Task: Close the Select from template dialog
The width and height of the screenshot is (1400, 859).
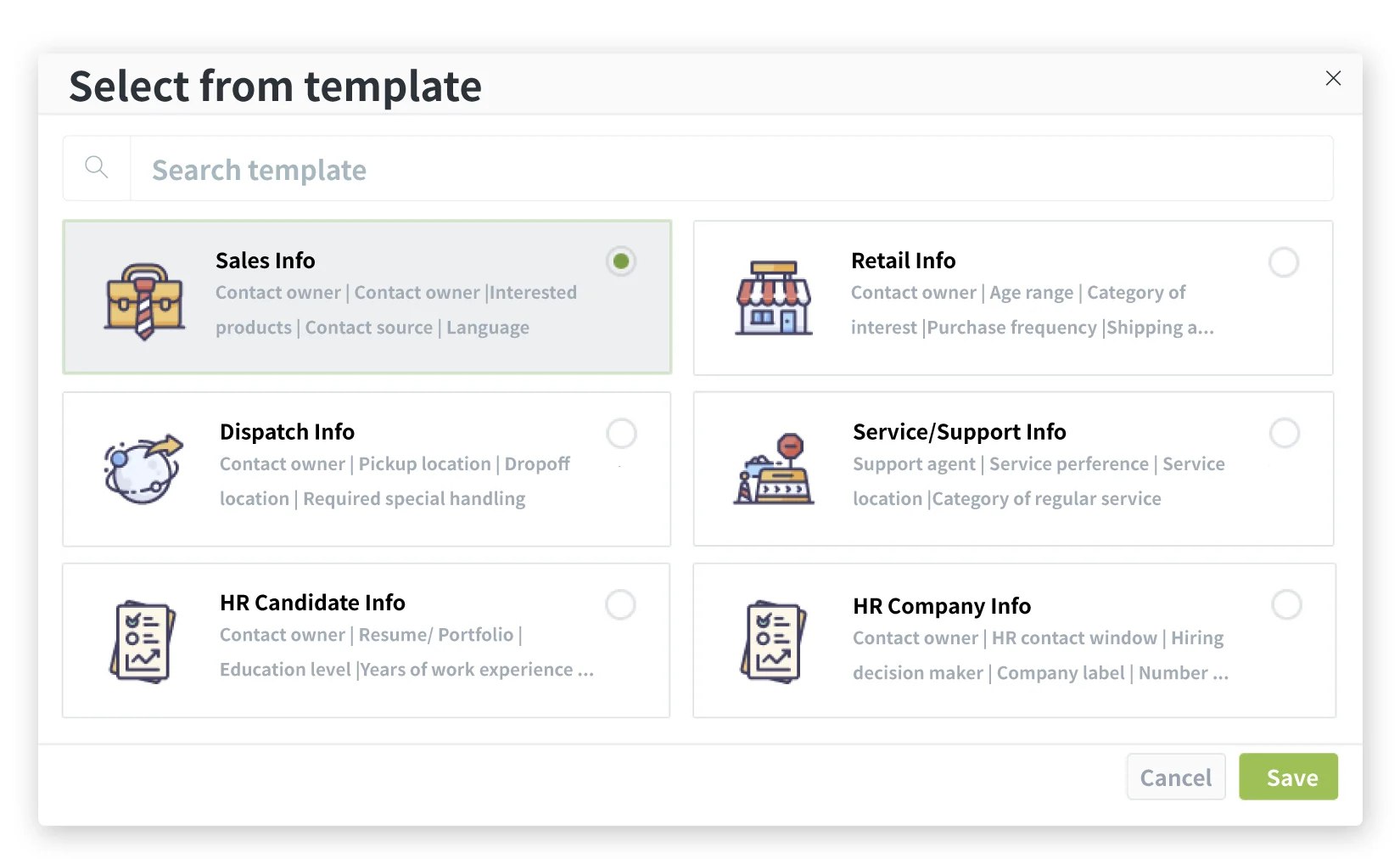Action: 1333,78
